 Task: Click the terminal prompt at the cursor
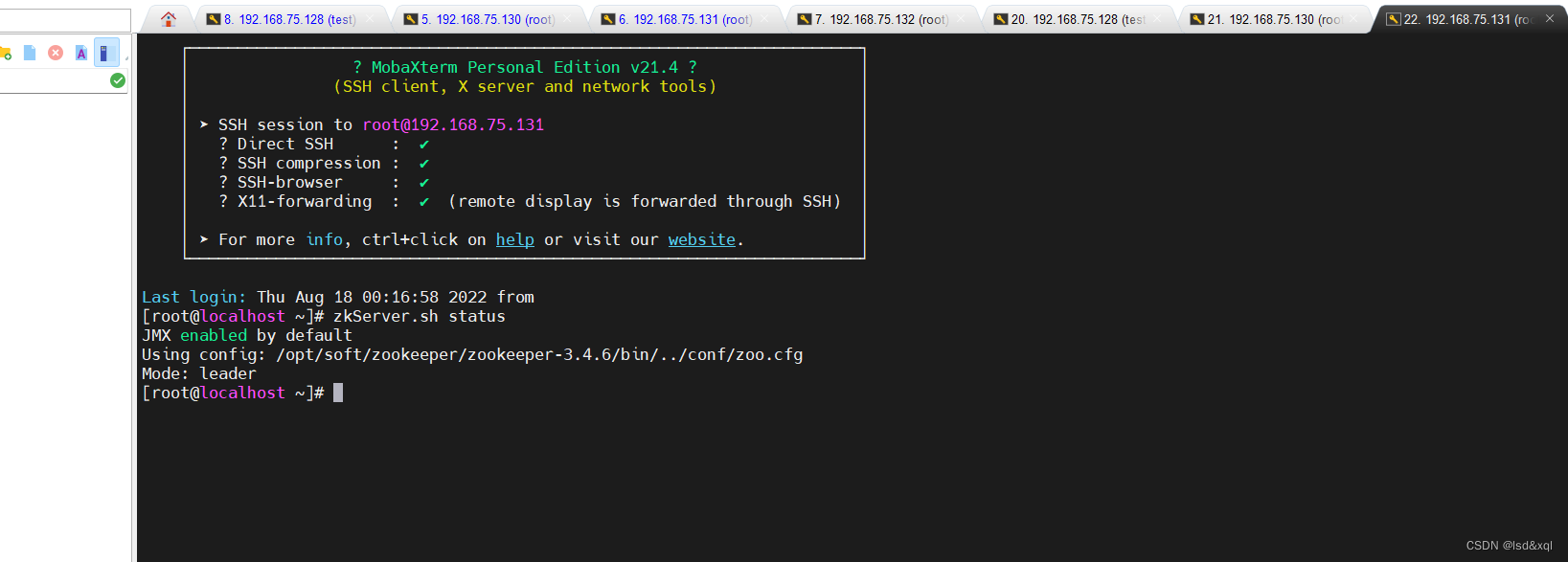coord(338,393)
